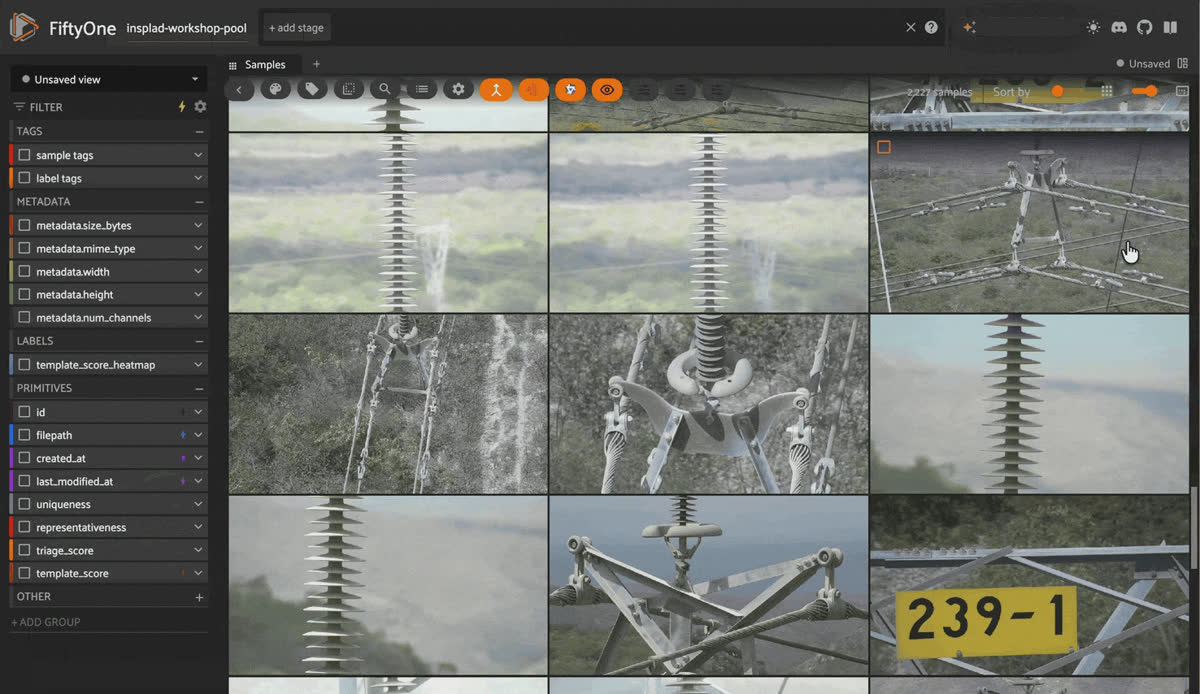
Task: Click the FiftyOne logo icon
Action: (x=24, y=28)
